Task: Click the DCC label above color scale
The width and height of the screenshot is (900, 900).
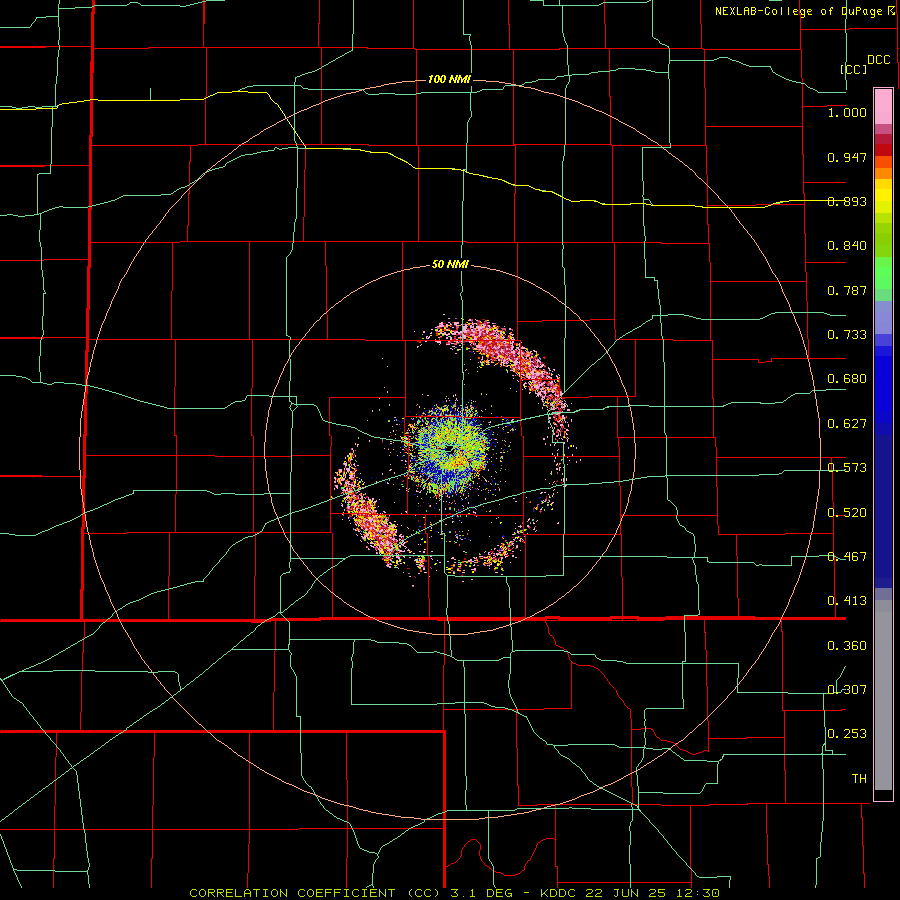Action: pyautogui.click(x=879, y=60)
